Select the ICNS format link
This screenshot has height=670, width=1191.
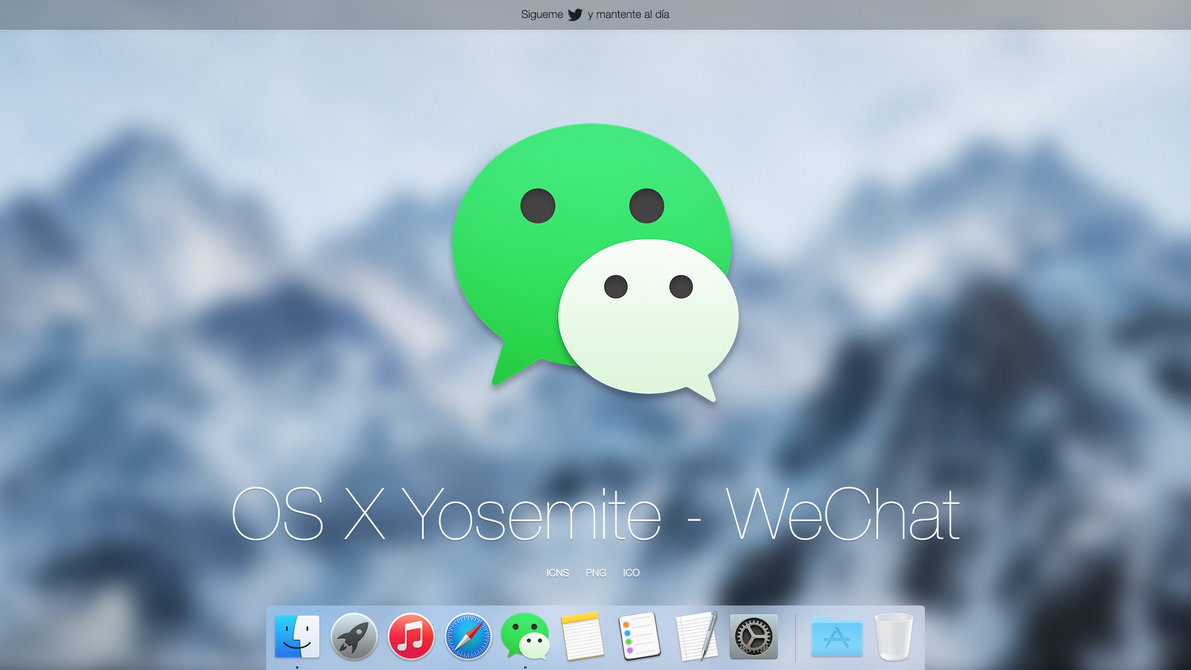(558, 573)
